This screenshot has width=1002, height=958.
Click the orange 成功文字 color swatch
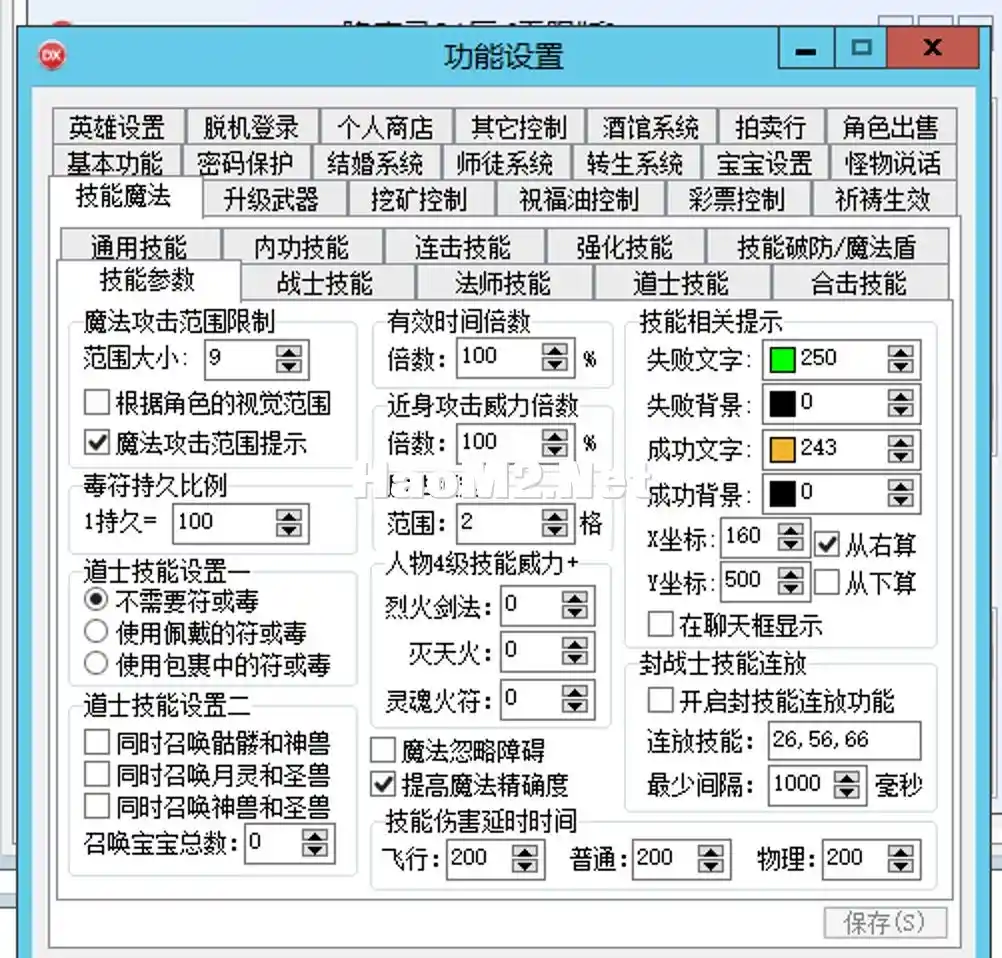pos(782,449)
